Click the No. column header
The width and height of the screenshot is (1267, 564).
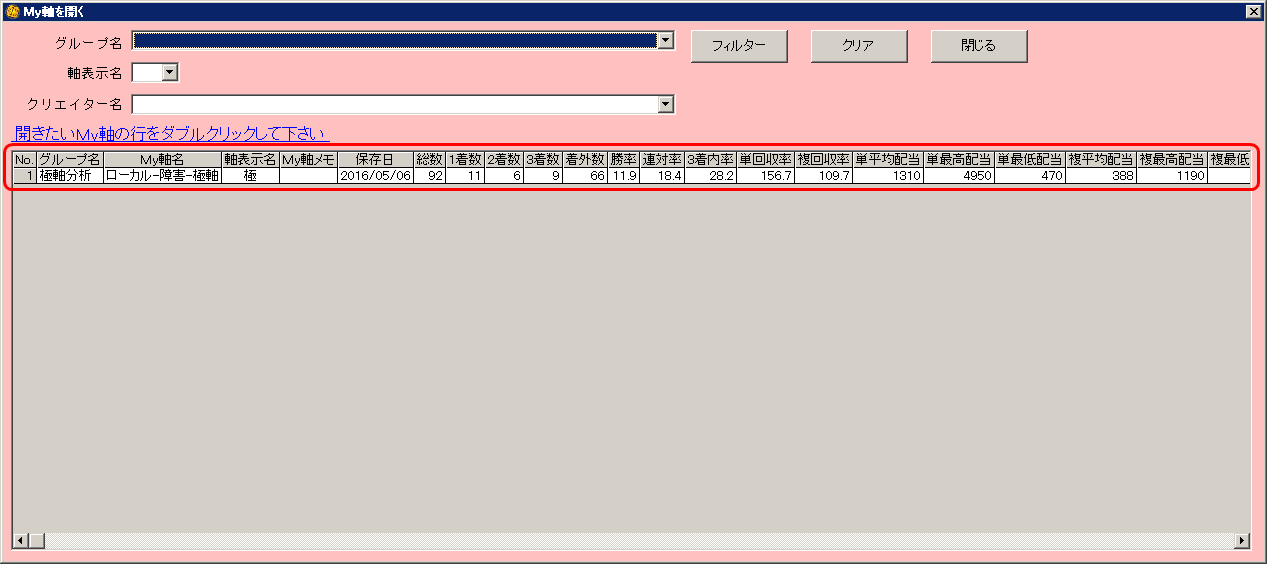[x=24, y=159]
